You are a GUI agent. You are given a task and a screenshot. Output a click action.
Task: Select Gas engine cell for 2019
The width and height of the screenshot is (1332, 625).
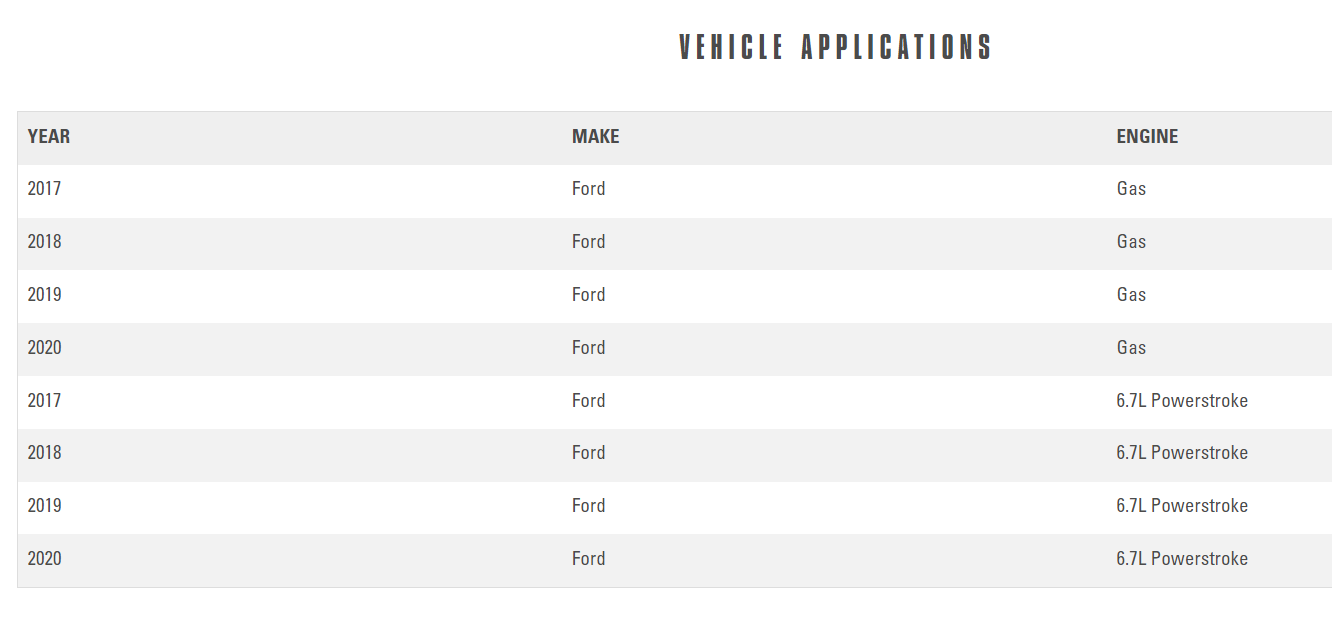pyautogui.click(x=1131, y=295)
